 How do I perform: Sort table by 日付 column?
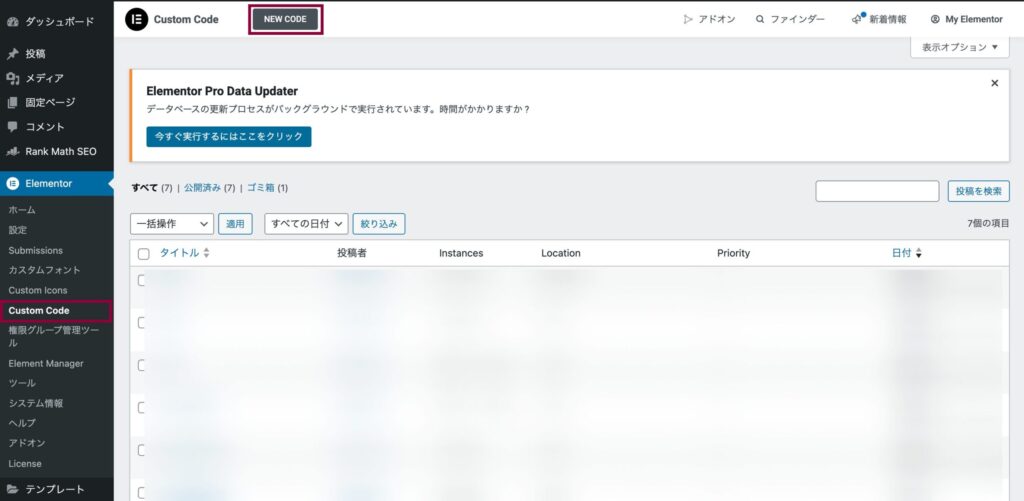pyautogui.click(x=901, y=253)
